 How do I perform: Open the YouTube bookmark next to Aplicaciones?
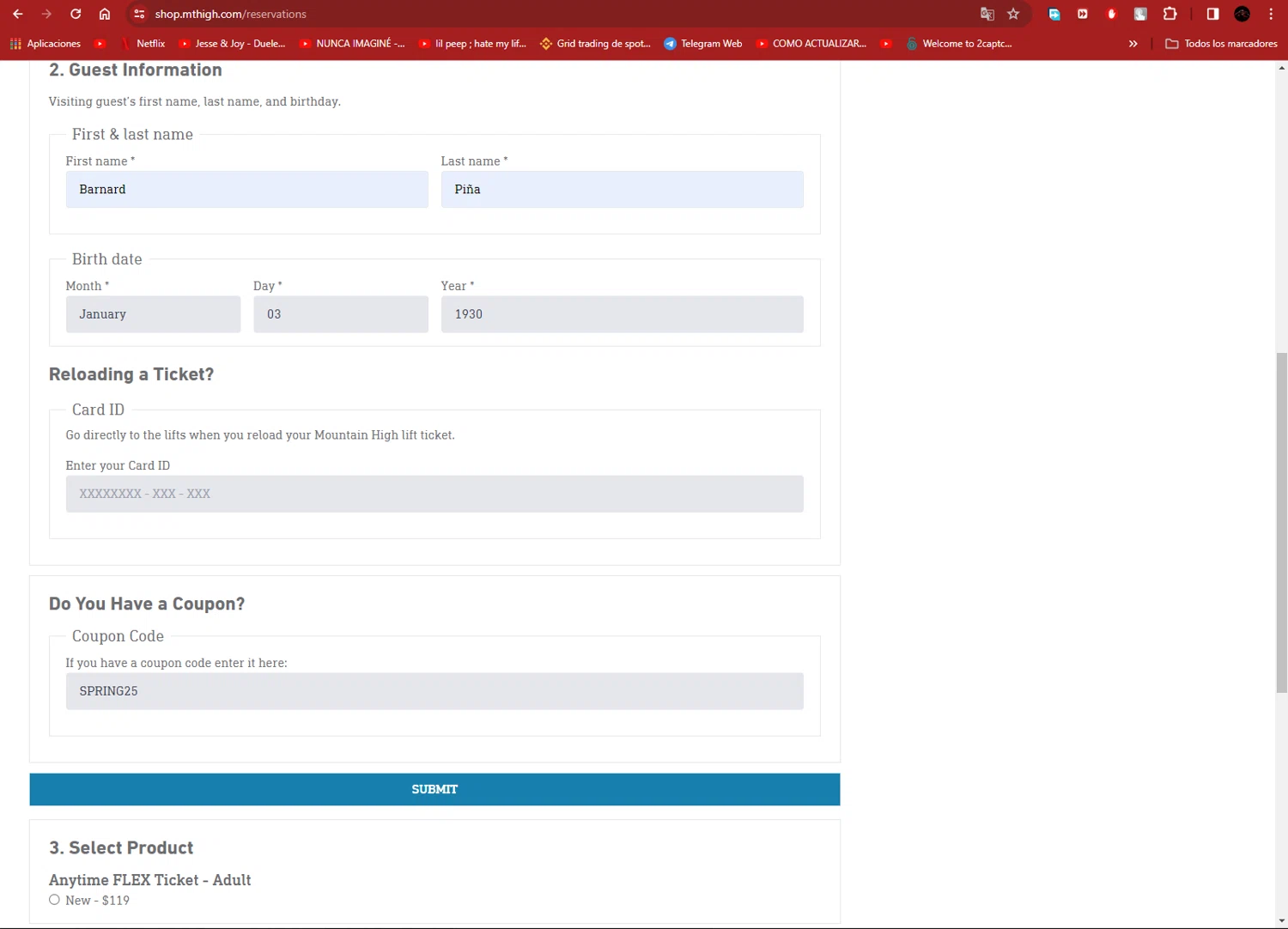click(100, 44)
